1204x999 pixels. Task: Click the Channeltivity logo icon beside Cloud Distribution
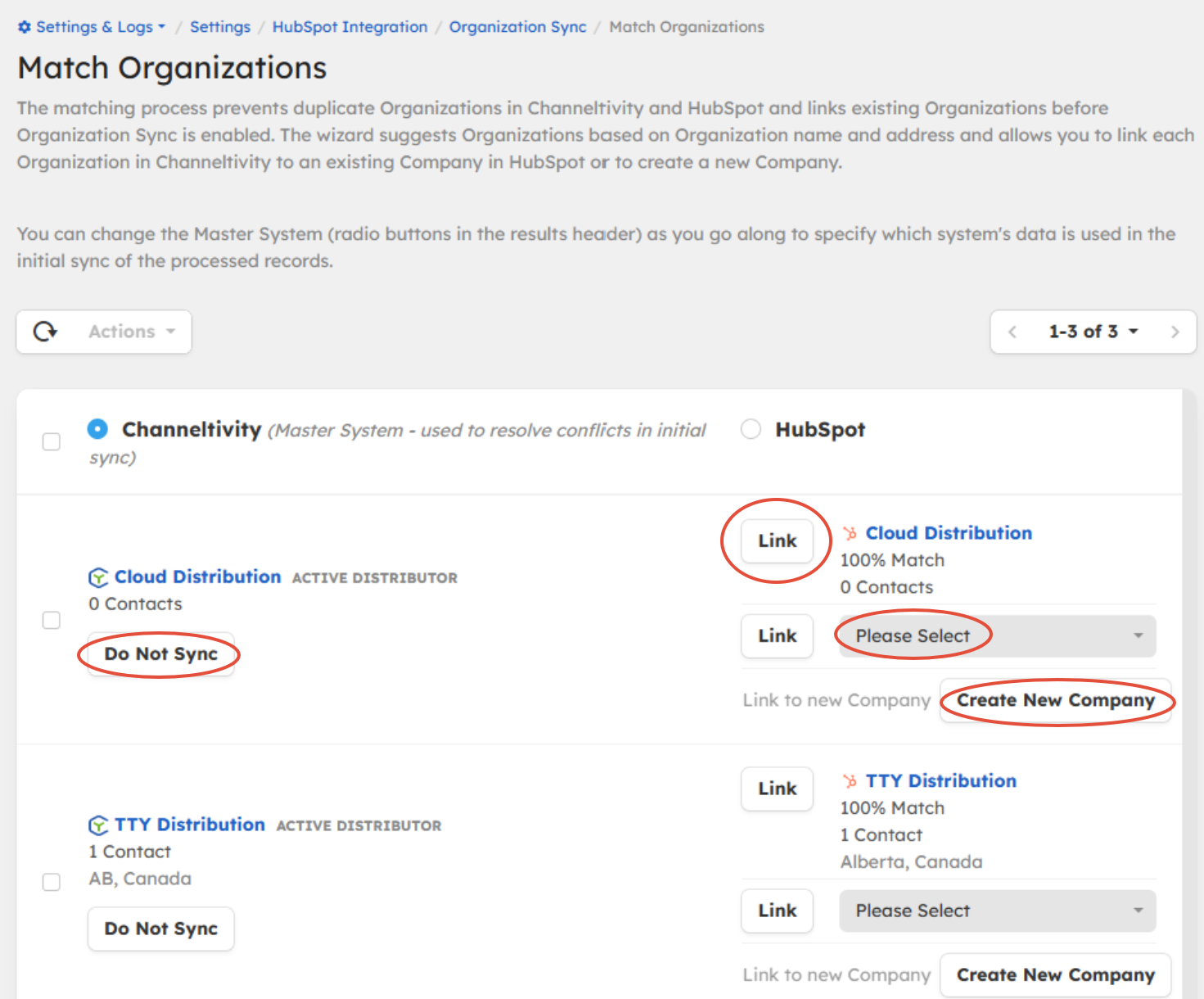point(98,577)
